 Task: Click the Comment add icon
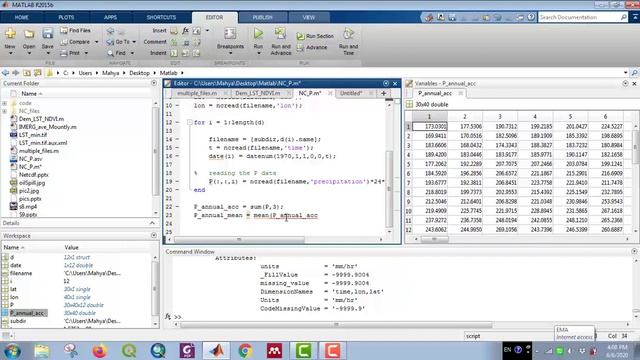[x=174, y=42]
